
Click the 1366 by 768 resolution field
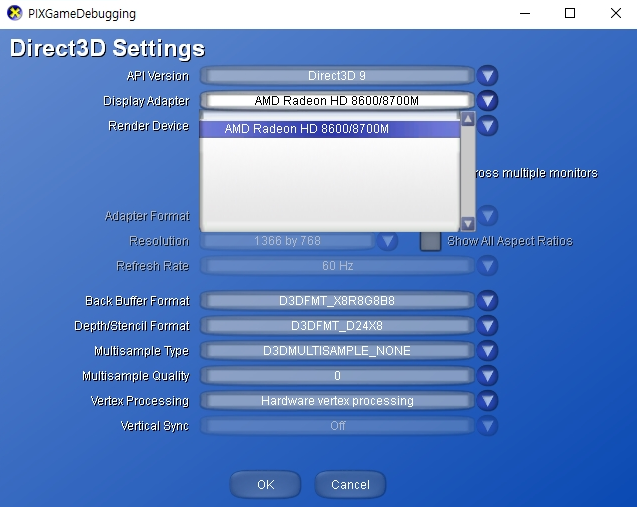(287, 241)
